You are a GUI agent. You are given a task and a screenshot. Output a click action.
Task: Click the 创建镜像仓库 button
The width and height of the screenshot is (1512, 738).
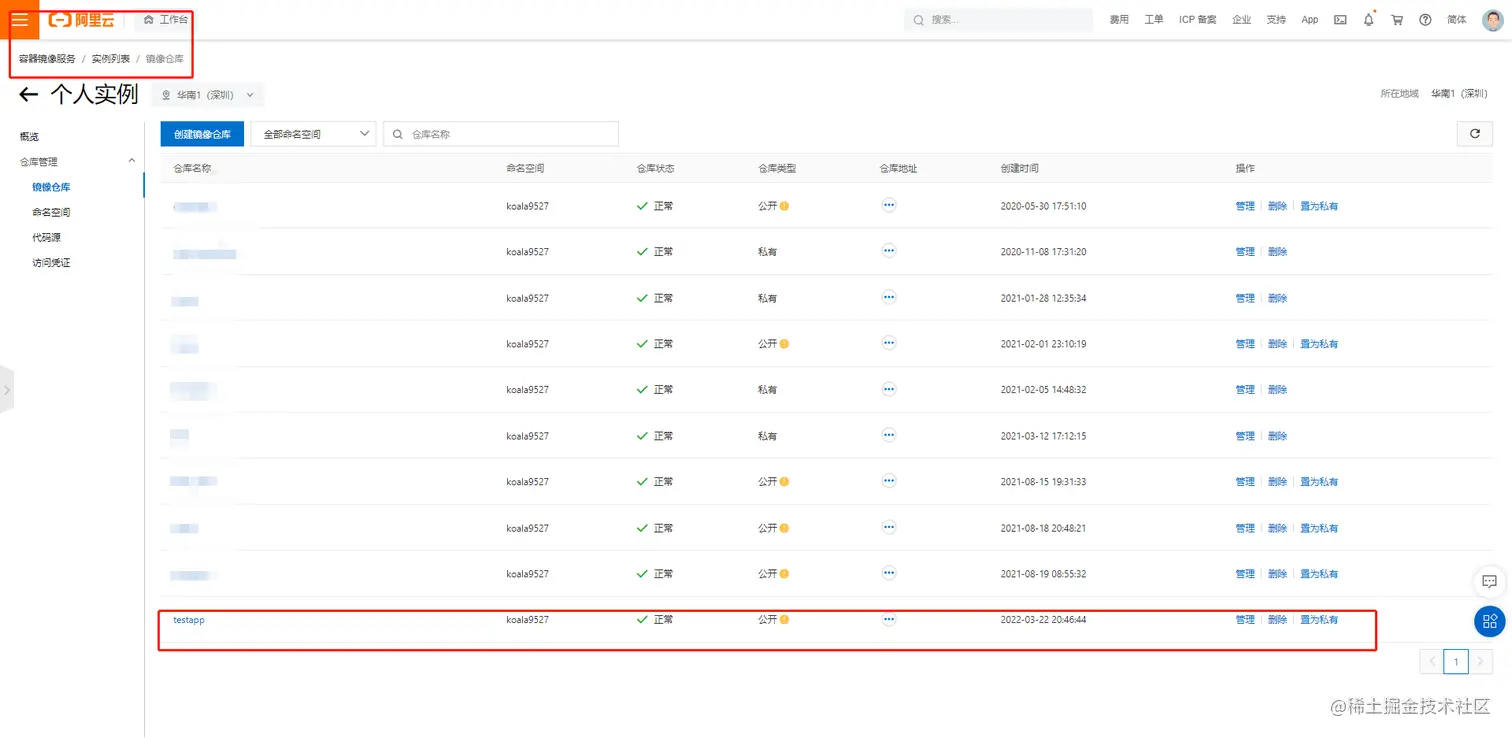pyautogui.click(x=202, y=134)
